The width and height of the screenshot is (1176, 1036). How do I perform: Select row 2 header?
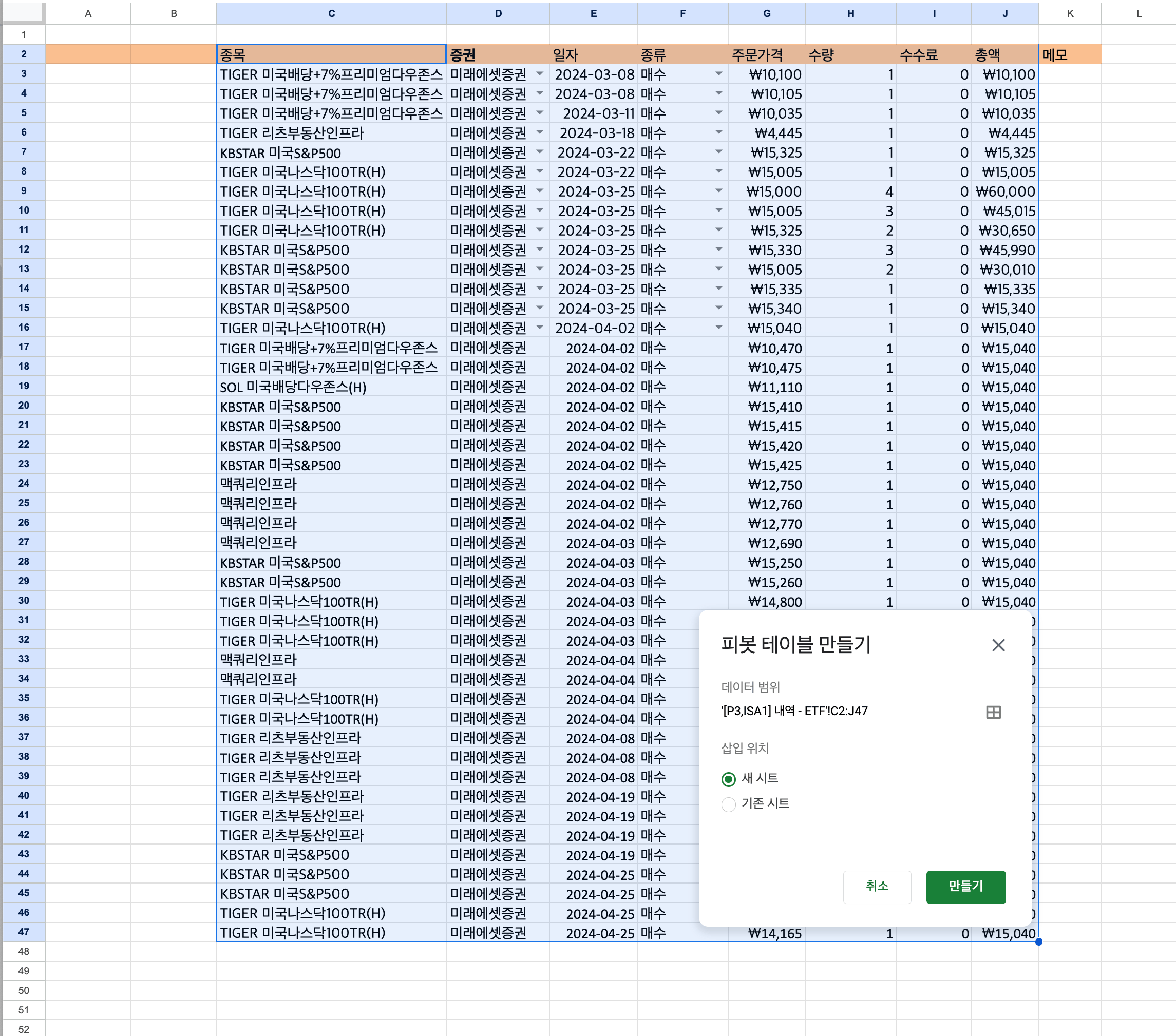[x=24, y=54]
